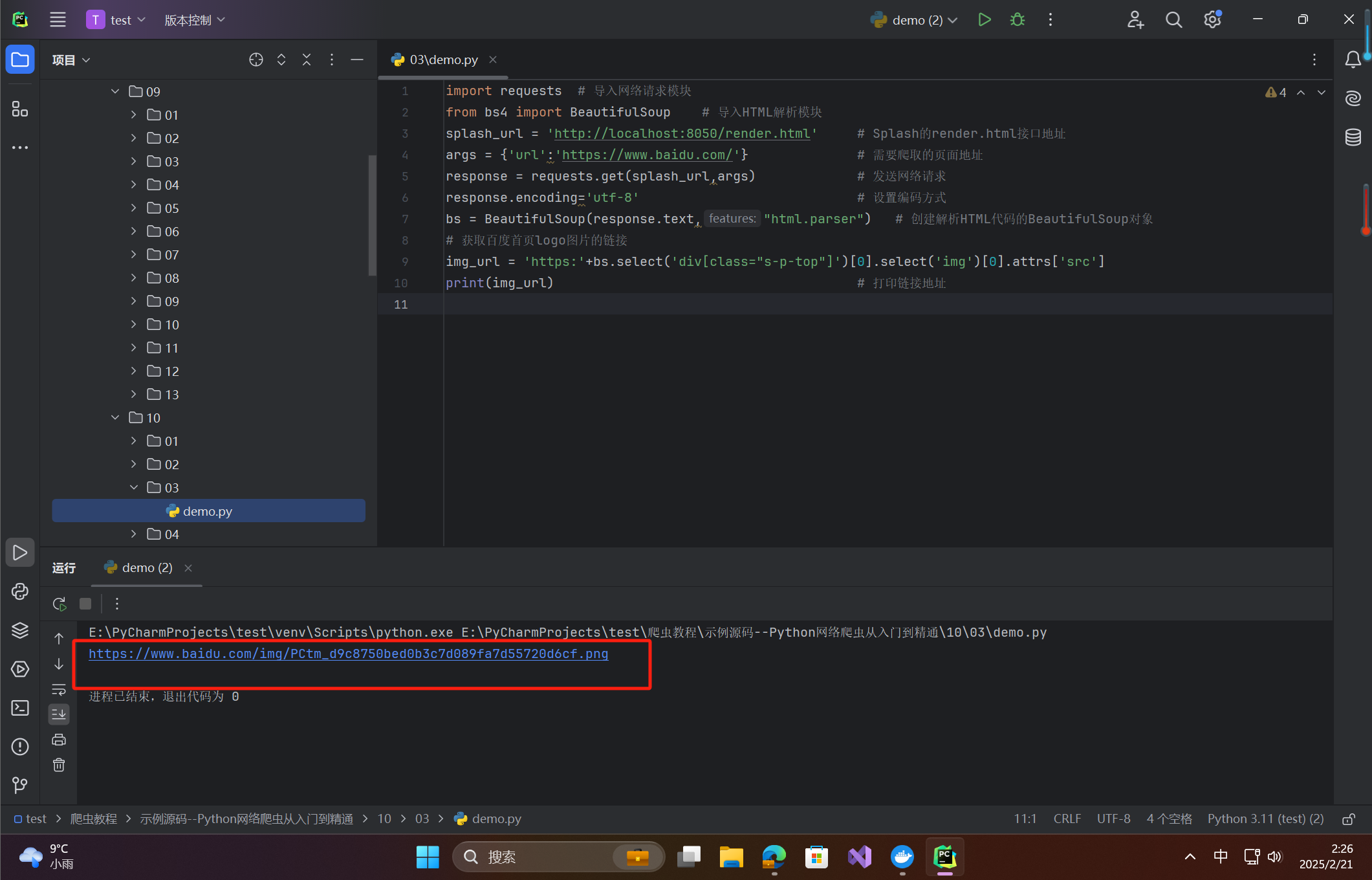Open the printed baidu image URL link
The width and height of the screenshot is (1372, 880).
pos(348,654)
